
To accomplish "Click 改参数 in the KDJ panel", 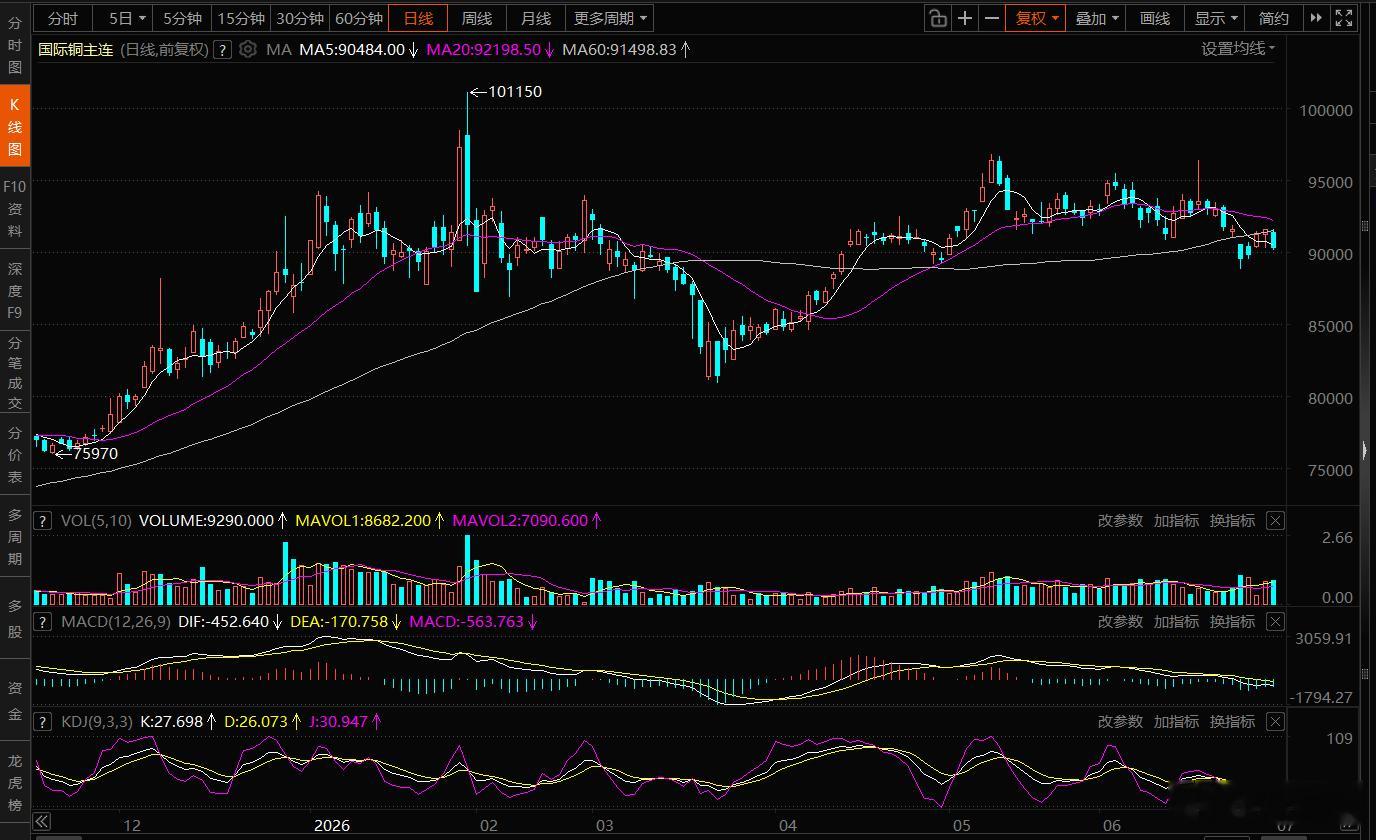I will pos(1120,721).
